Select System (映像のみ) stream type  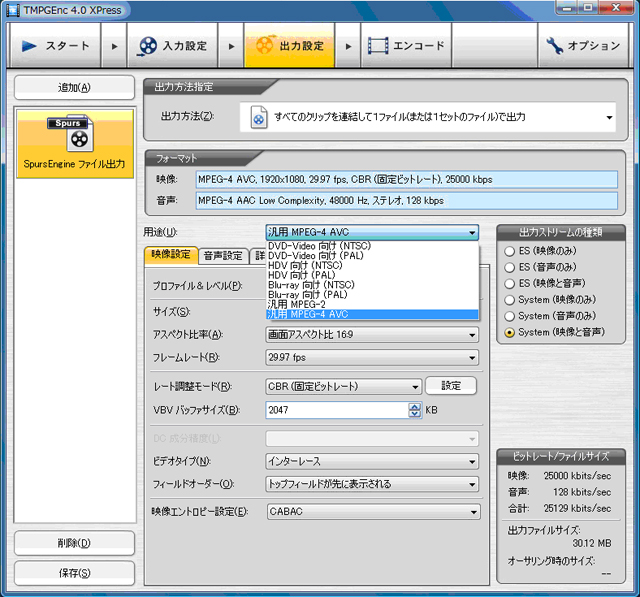pos(509,300)
